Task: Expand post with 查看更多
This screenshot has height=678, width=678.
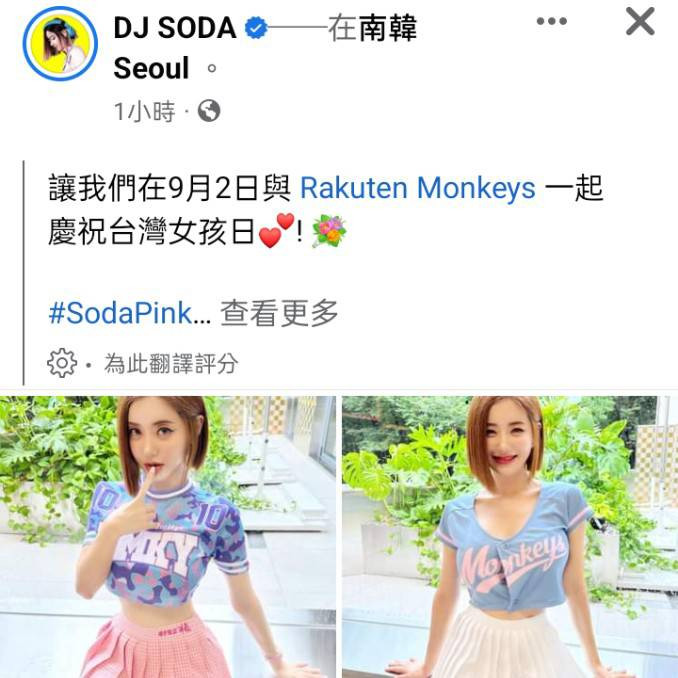Action: coord(279,313)
